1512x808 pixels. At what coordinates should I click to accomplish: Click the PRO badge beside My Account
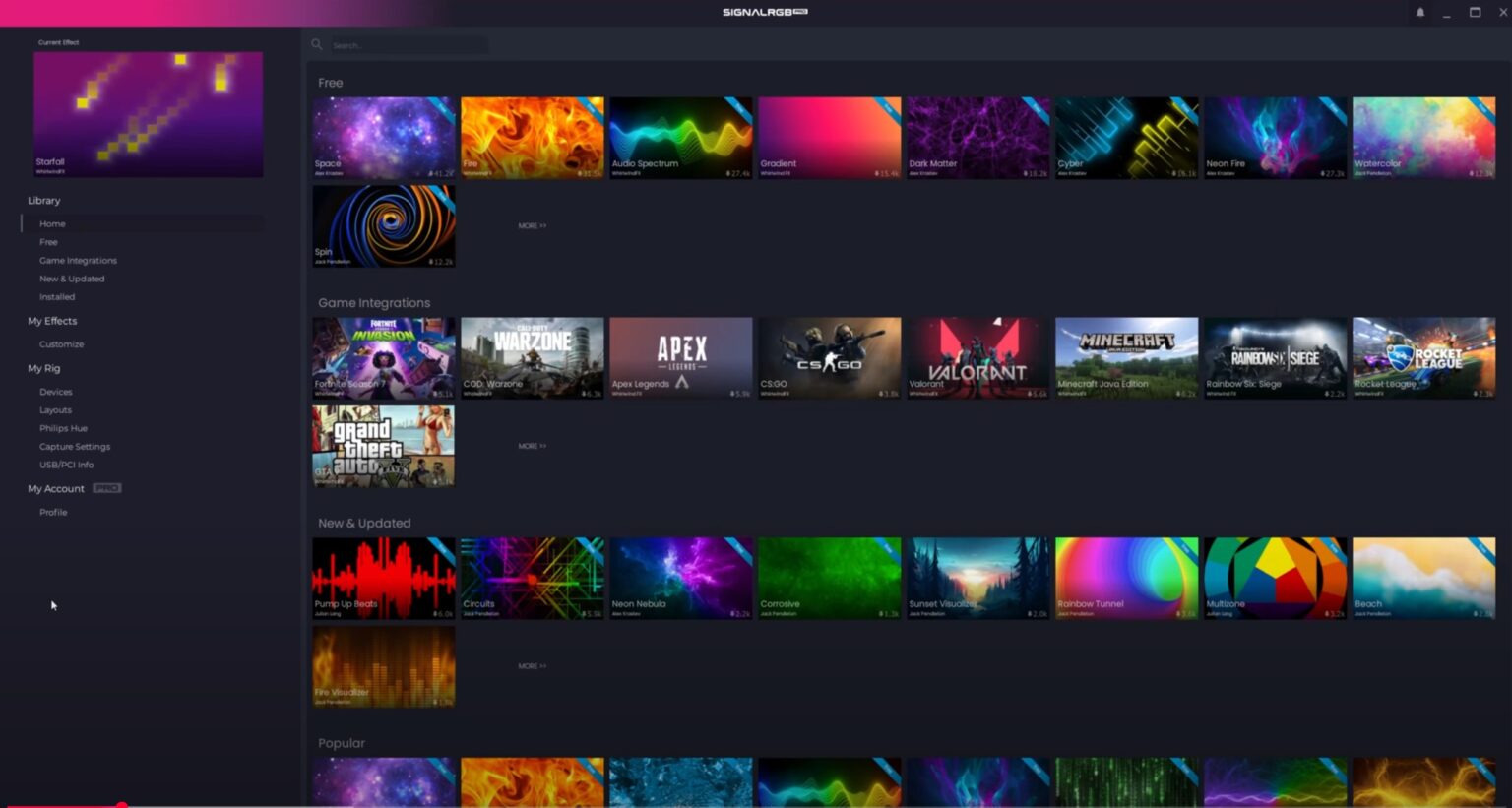(106, 488)
